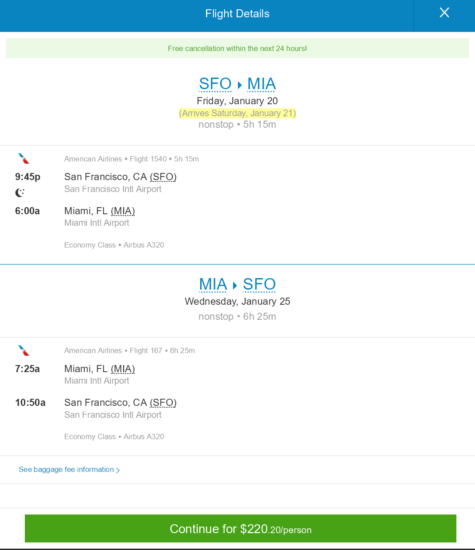Click the SFO code in return heading
This screenshot has height=550, width=475.
click(x=259, y=284)
